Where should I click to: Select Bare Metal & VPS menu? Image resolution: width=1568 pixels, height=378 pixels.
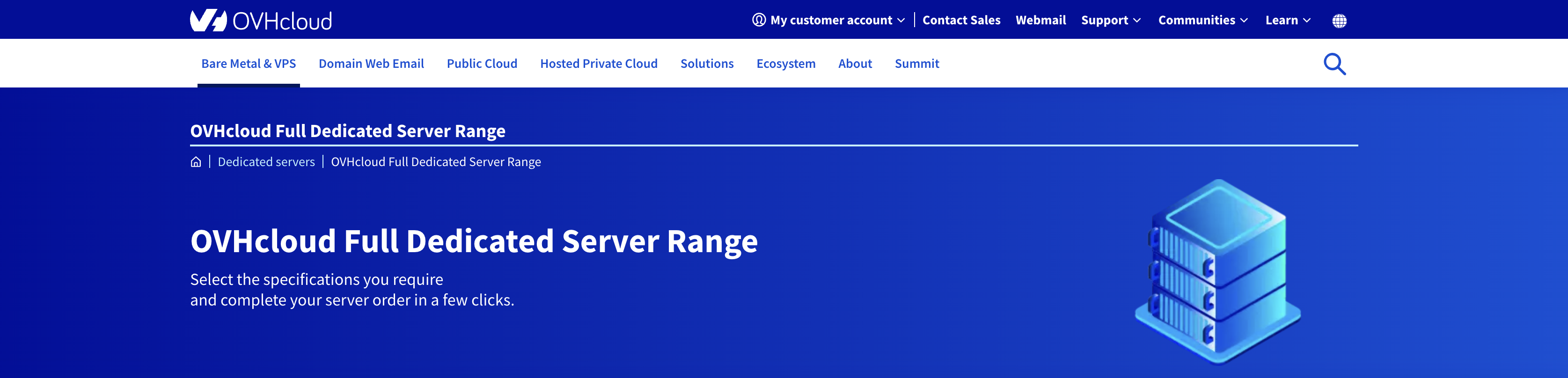point(249,63)
